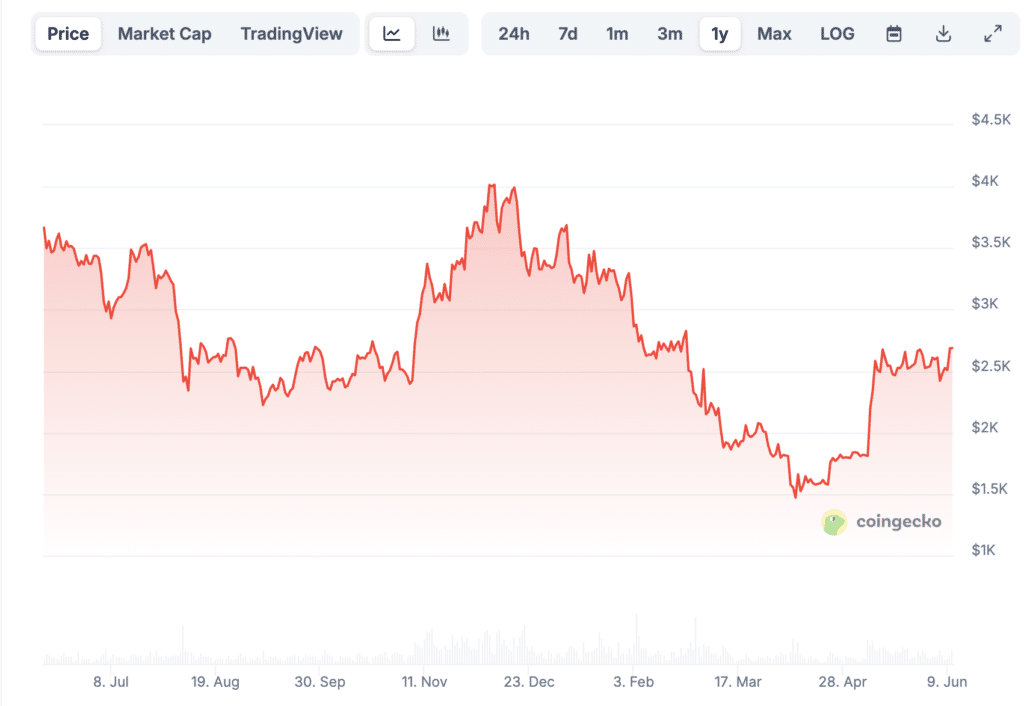Click the 11. Nov date axis label
Screen dimensions: 1024x706
423,682
